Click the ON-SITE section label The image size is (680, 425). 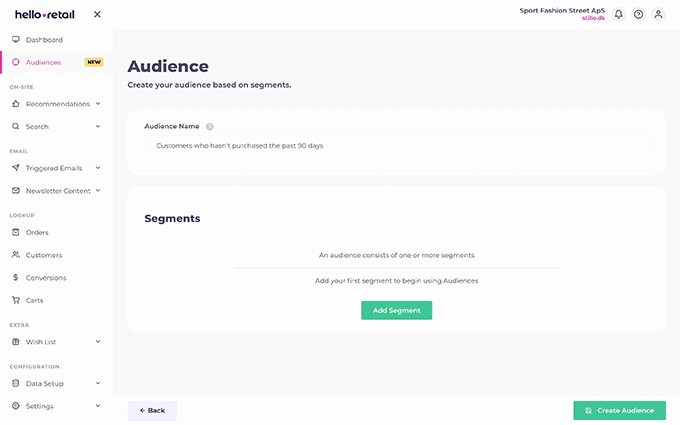(22, 87)
